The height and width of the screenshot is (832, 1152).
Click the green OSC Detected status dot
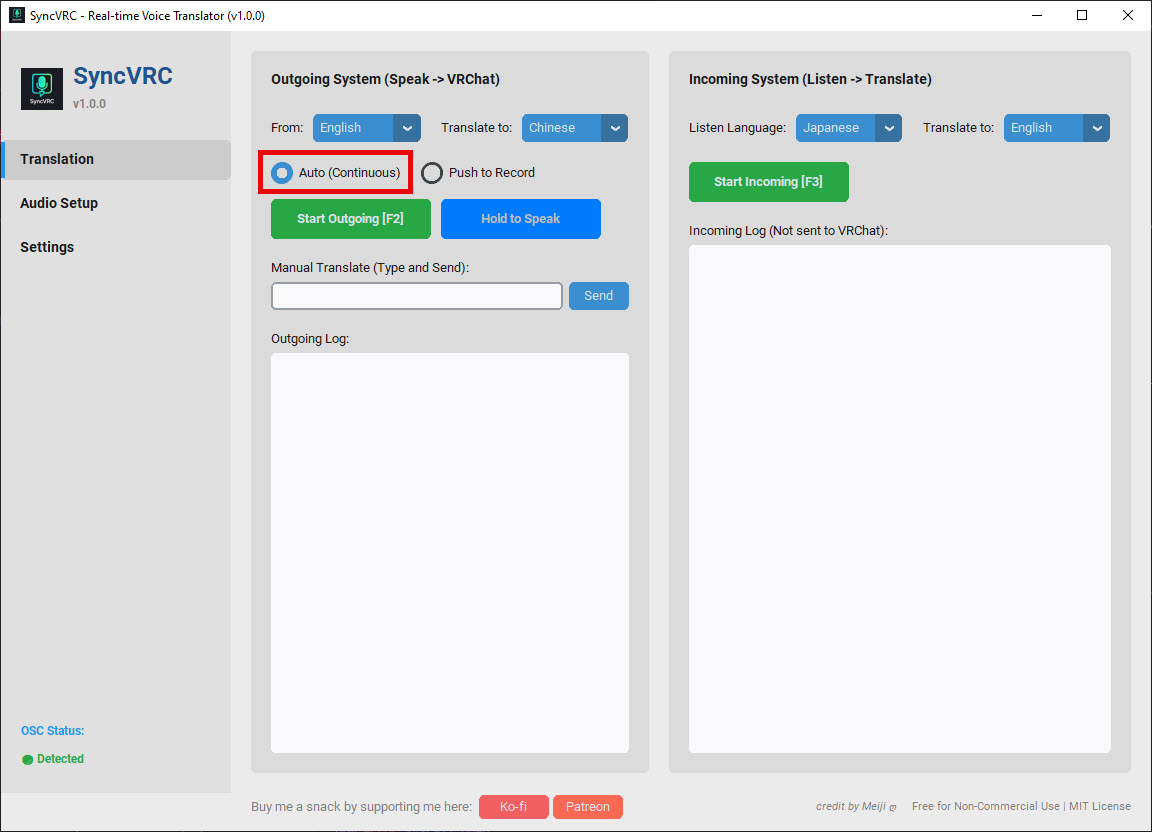point(28,759)
